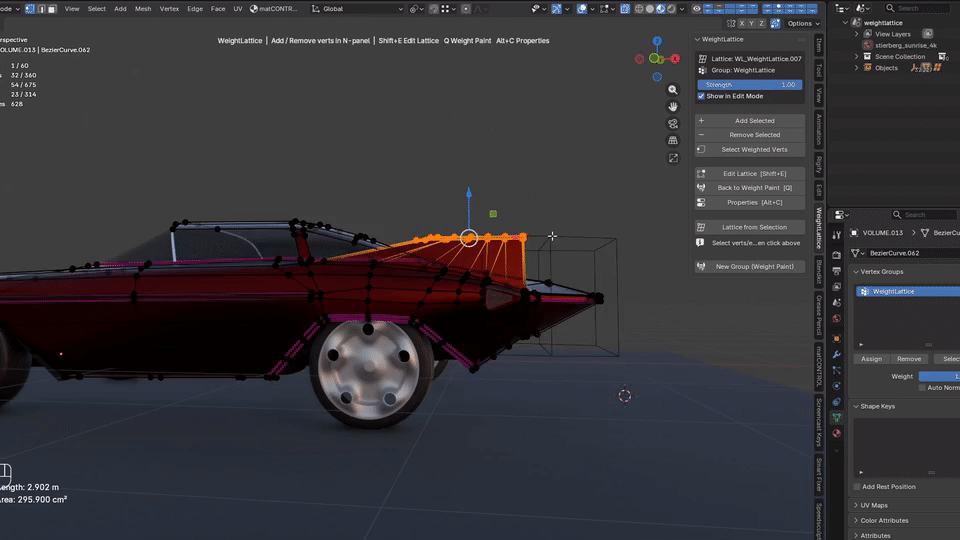Switch perspective/orthographic grid icon
This screenshot has height=540, width=960.
[x=673, y=141]
